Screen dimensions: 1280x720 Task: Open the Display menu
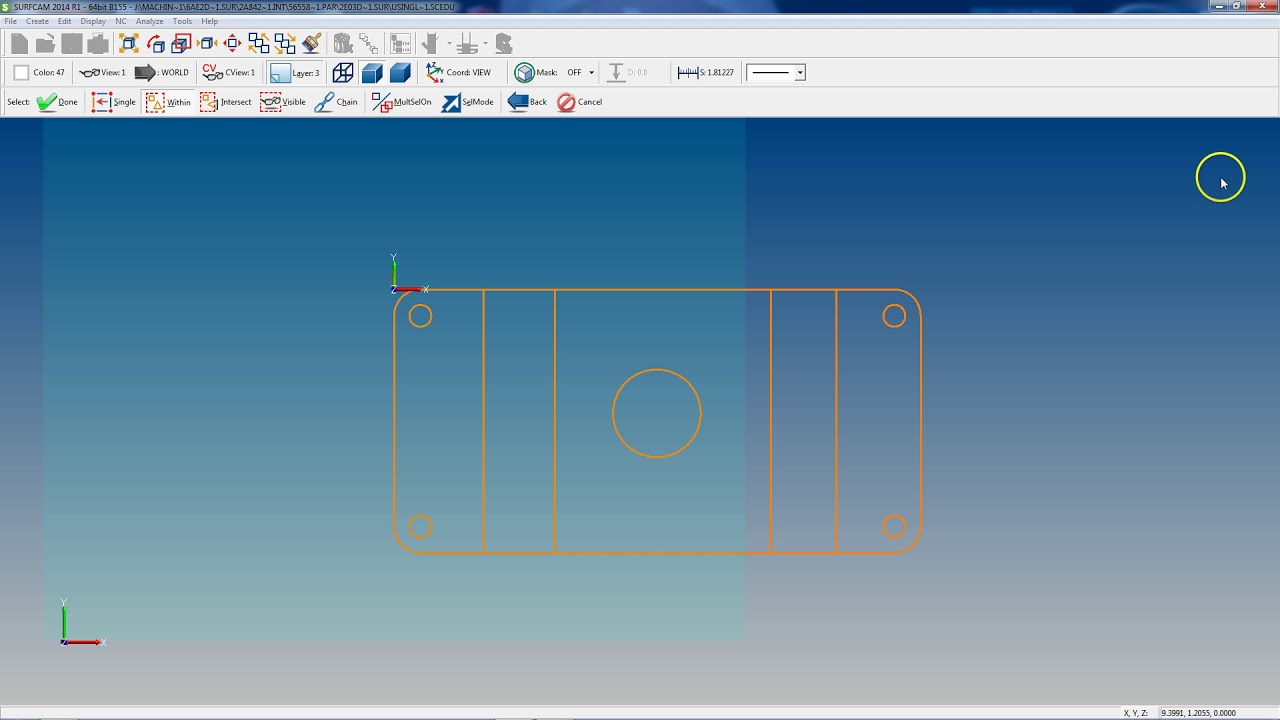click(x=93, y=21)
